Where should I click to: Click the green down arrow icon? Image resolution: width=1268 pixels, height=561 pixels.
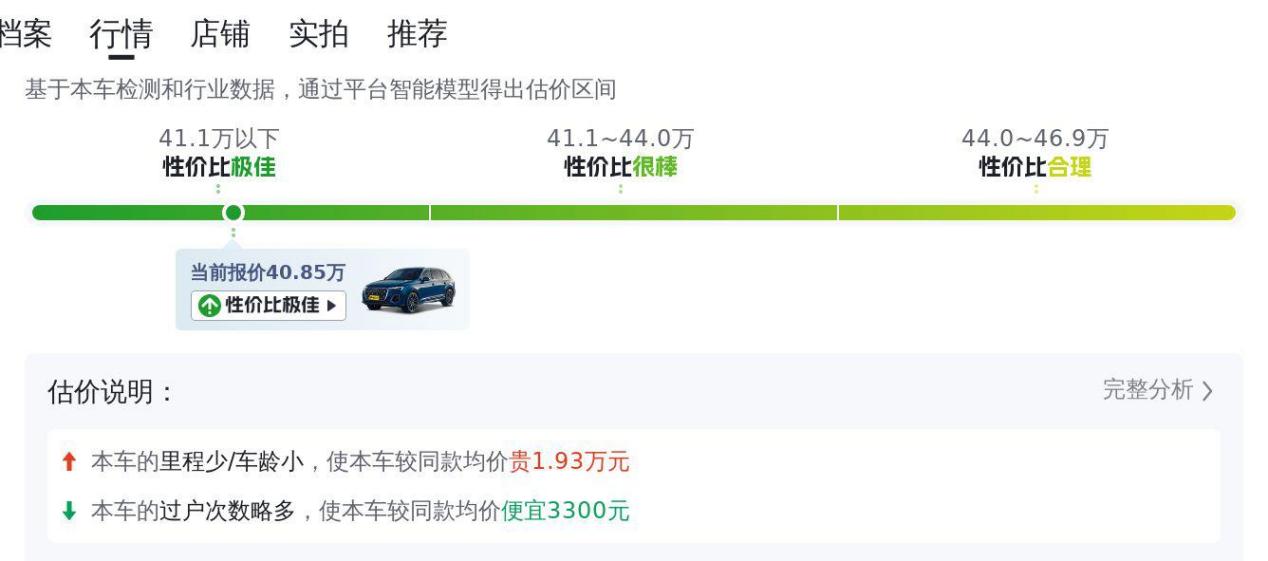[68, 511]
